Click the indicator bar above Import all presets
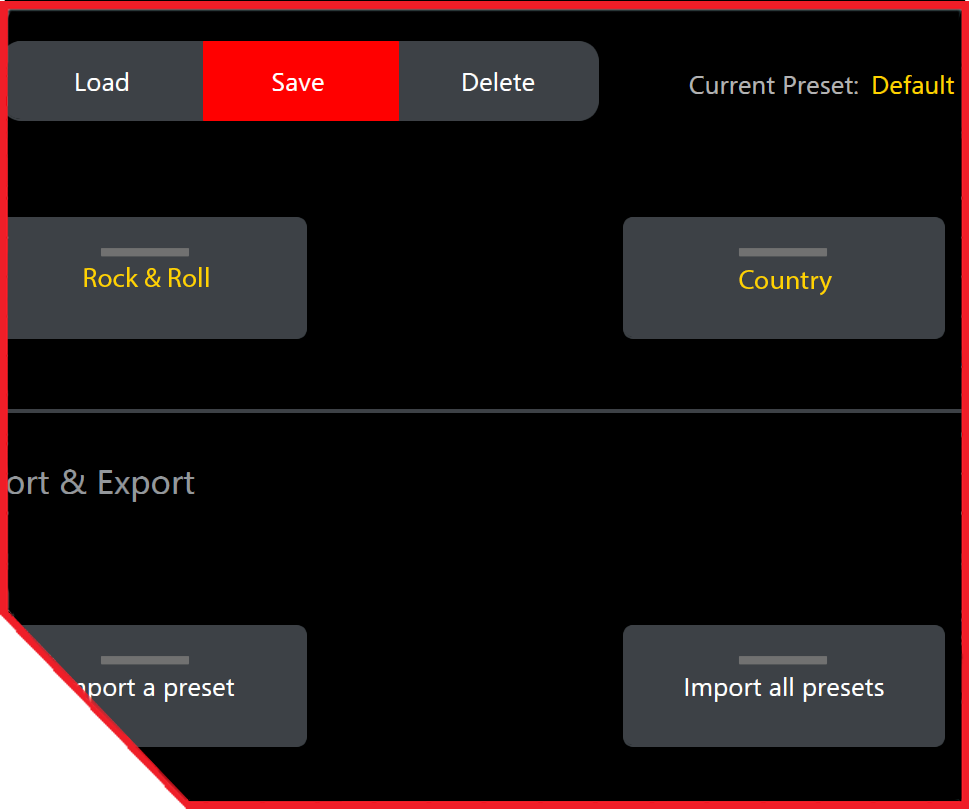This screenshot has width=969, height=809. click(783, 660)
